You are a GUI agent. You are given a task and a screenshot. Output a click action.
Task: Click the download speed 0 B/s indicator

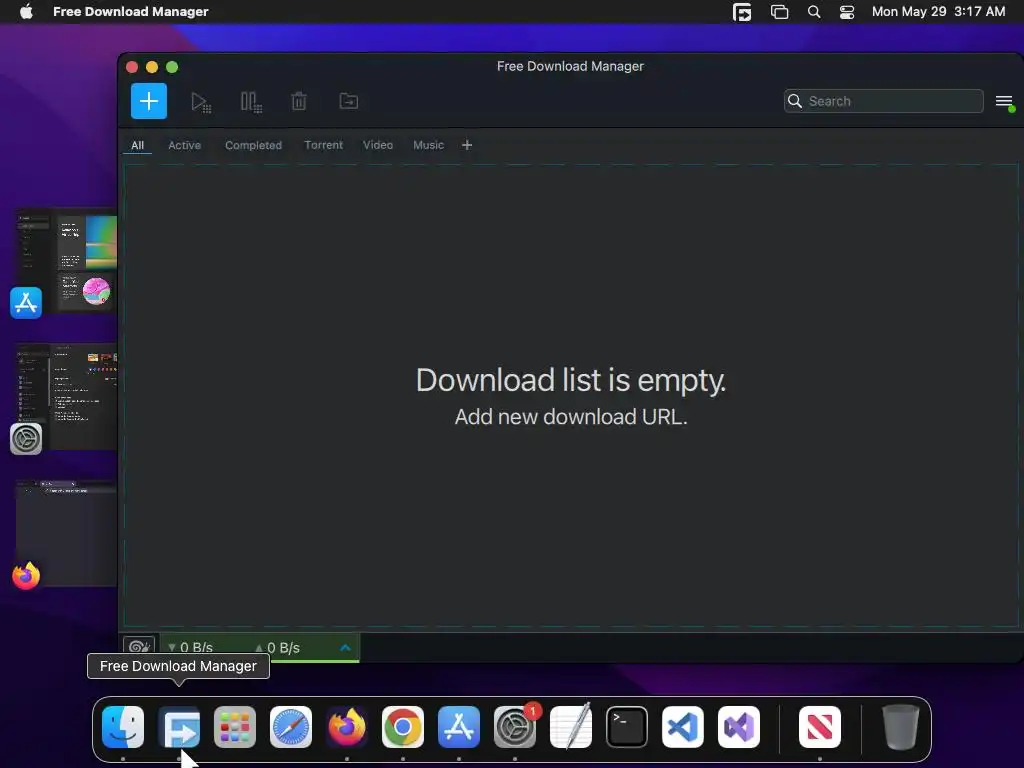coord(190,647)
